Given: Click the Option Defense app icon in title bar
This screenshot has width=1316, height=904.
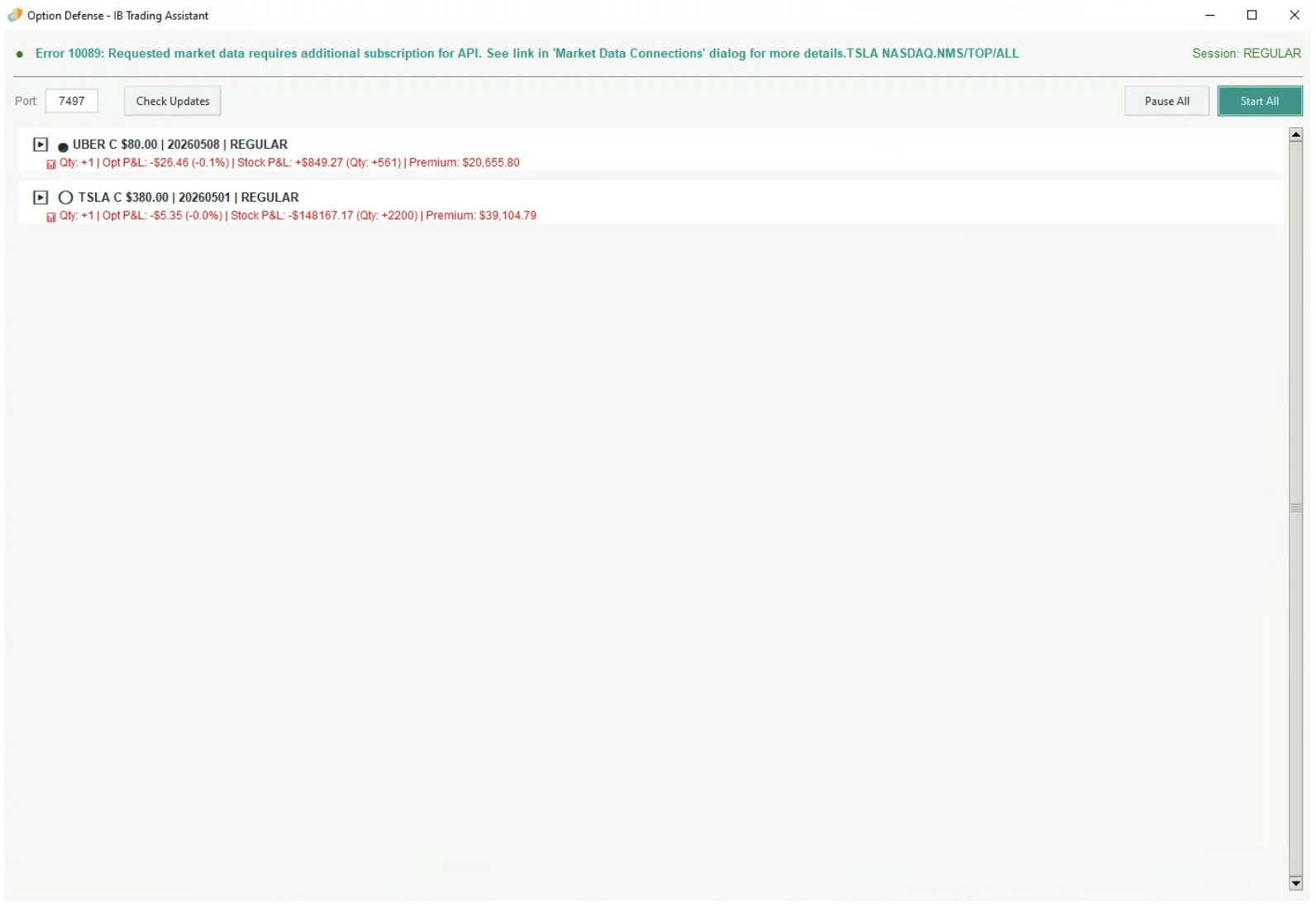Looking at the screenshot, I should [x=15, y=15].
